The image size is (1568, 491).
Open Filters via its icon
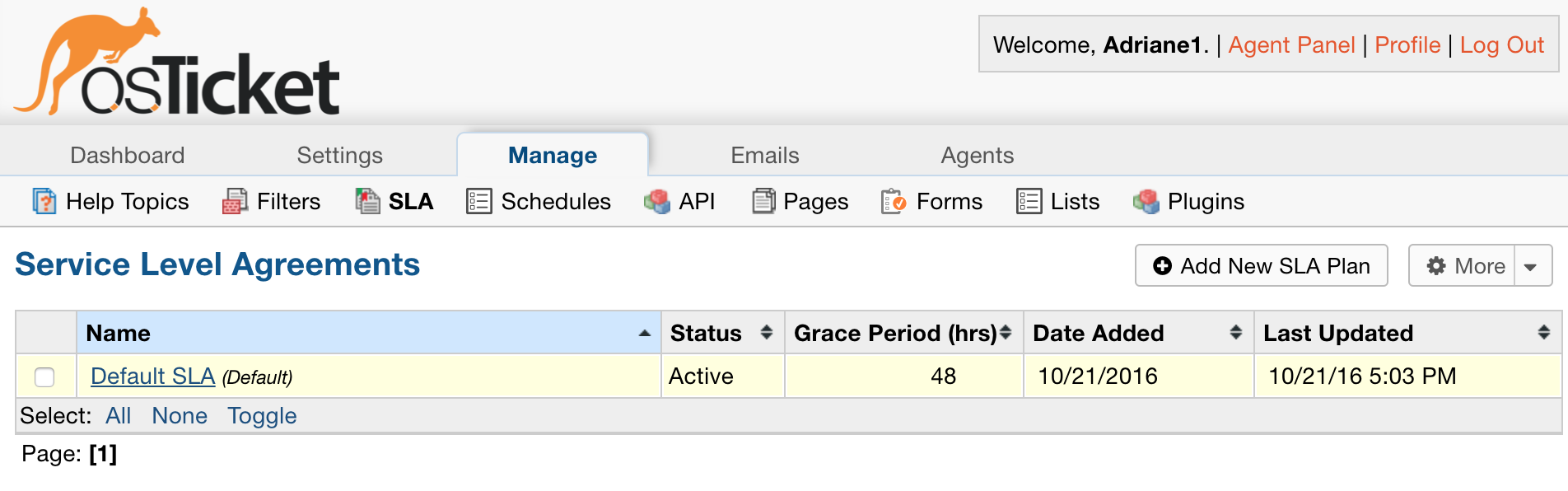pyautogui.click(x=235, y=201)
